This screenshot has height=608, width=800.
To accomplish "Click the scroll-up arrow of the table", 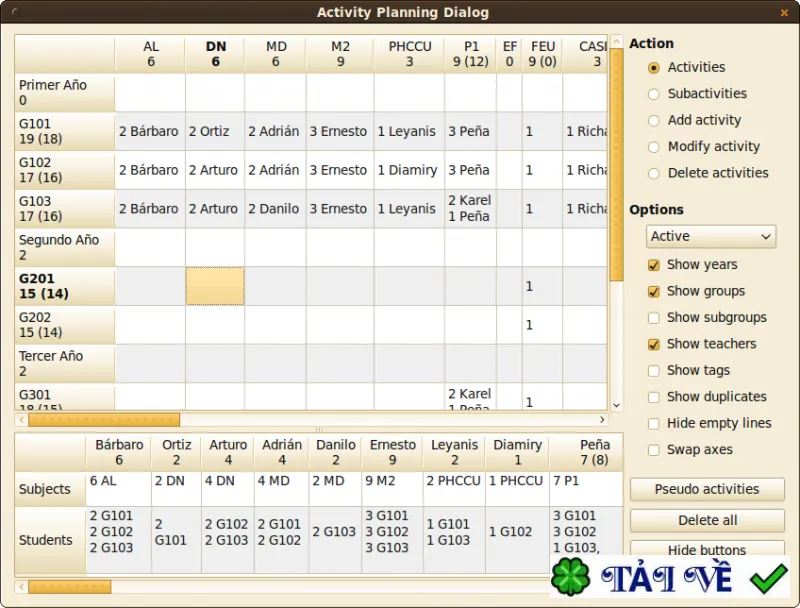I will click(x=616, y=41).
